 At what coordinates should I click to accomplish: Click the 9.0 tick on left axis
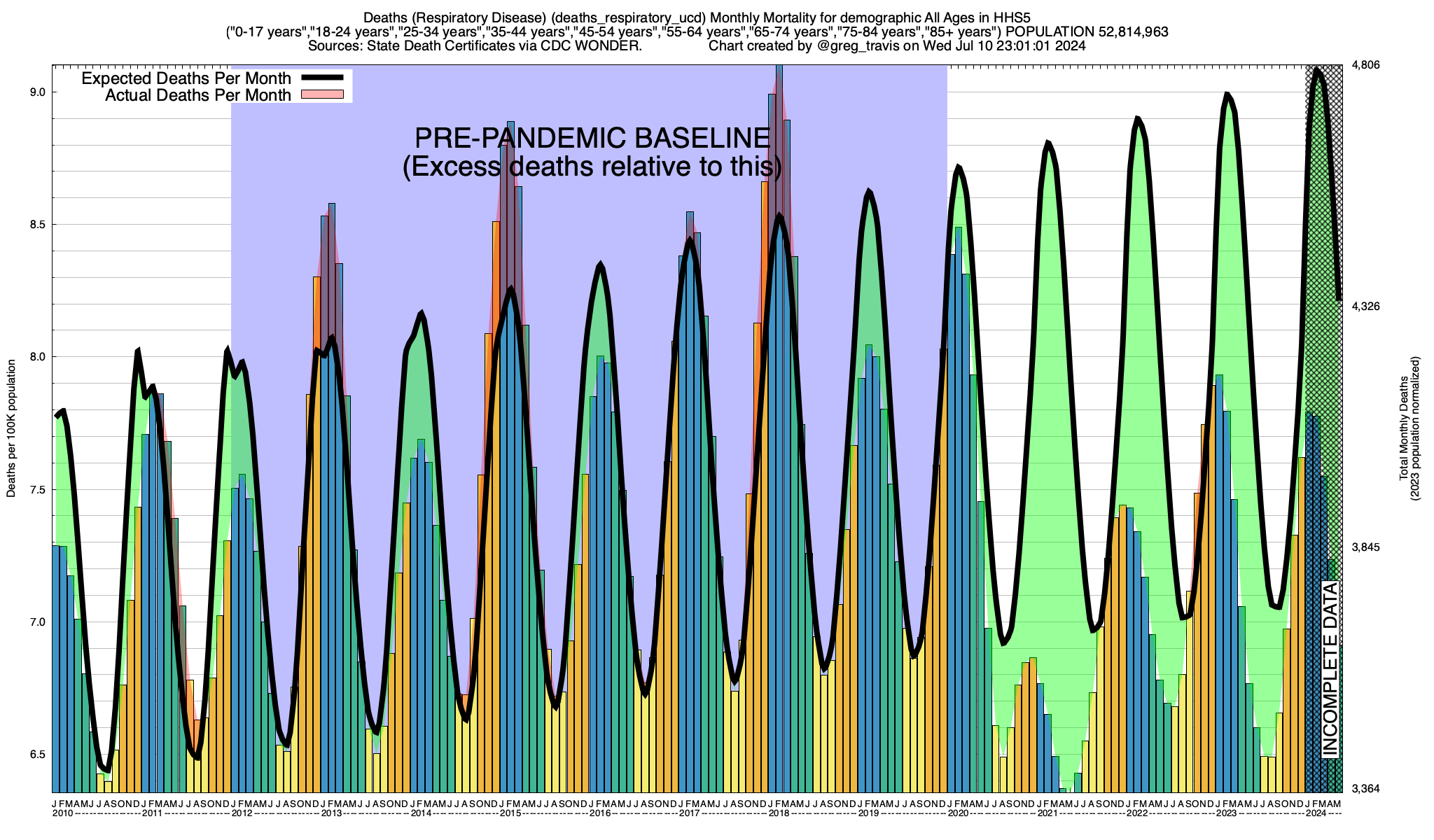[36, 92]
